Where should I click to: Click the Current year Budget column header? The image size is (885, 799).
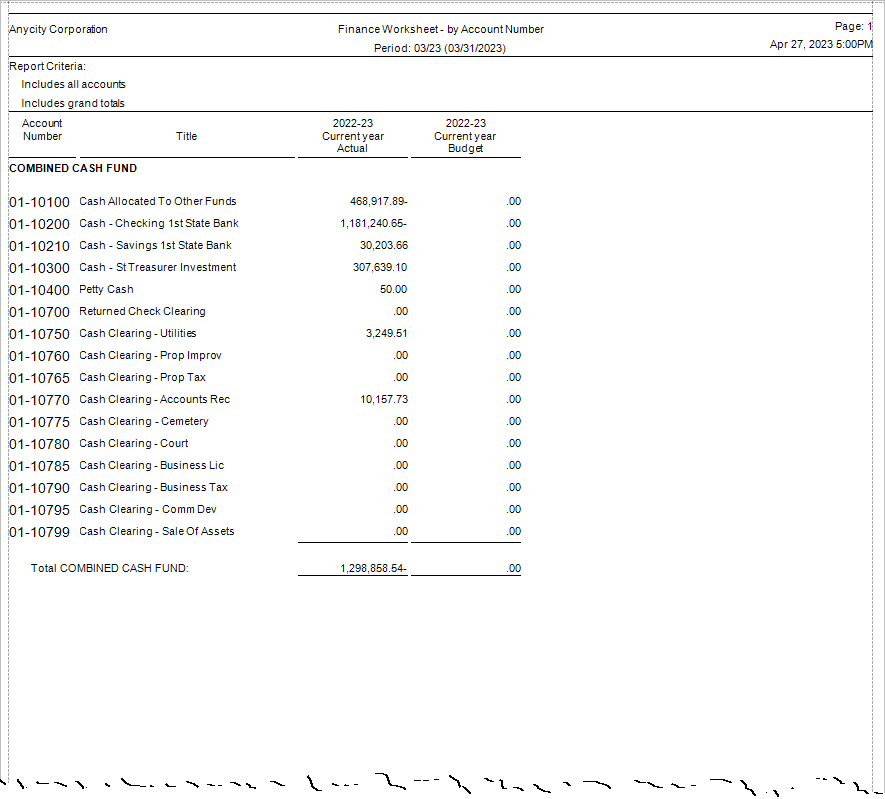click(465, 136)
